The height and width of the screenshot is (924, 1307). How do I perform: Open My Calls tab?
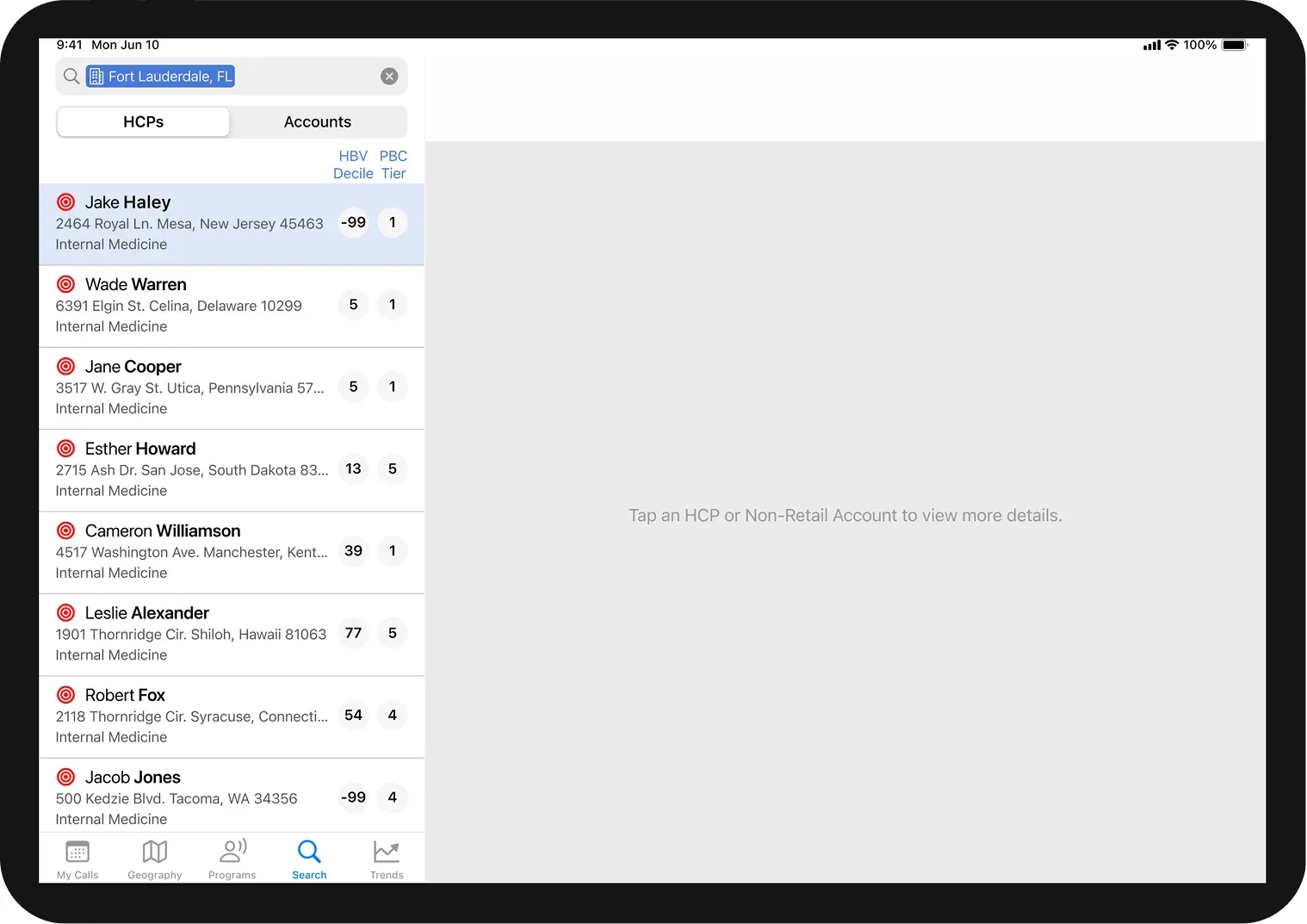point(77,859)
